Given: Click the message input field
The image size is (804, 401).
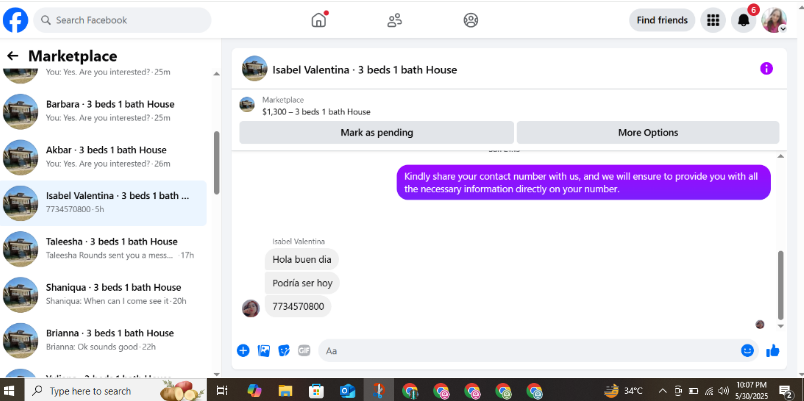Looking at the screenshot, I should [x=528, y=351].
